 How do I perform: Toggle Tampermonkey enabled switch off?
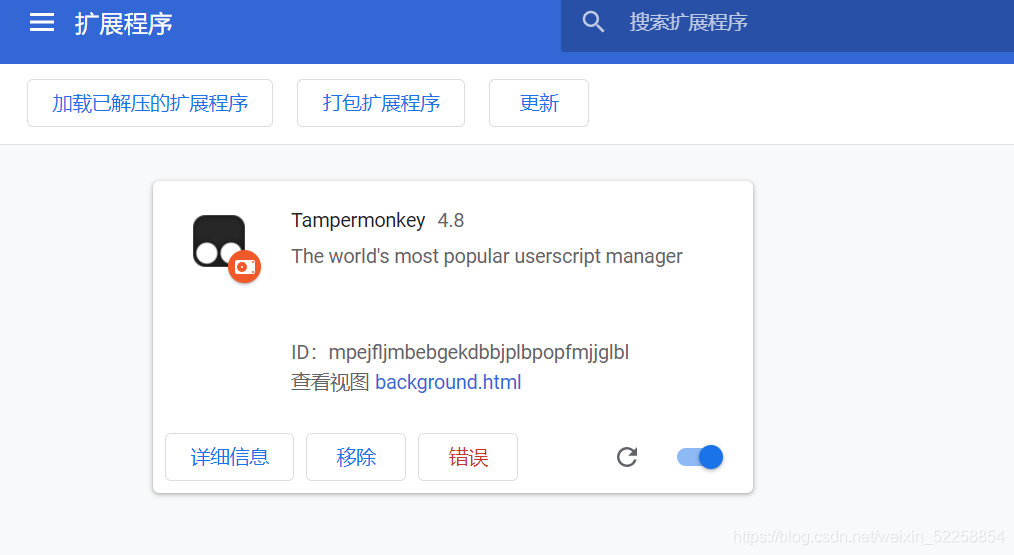tap(700, 457)
